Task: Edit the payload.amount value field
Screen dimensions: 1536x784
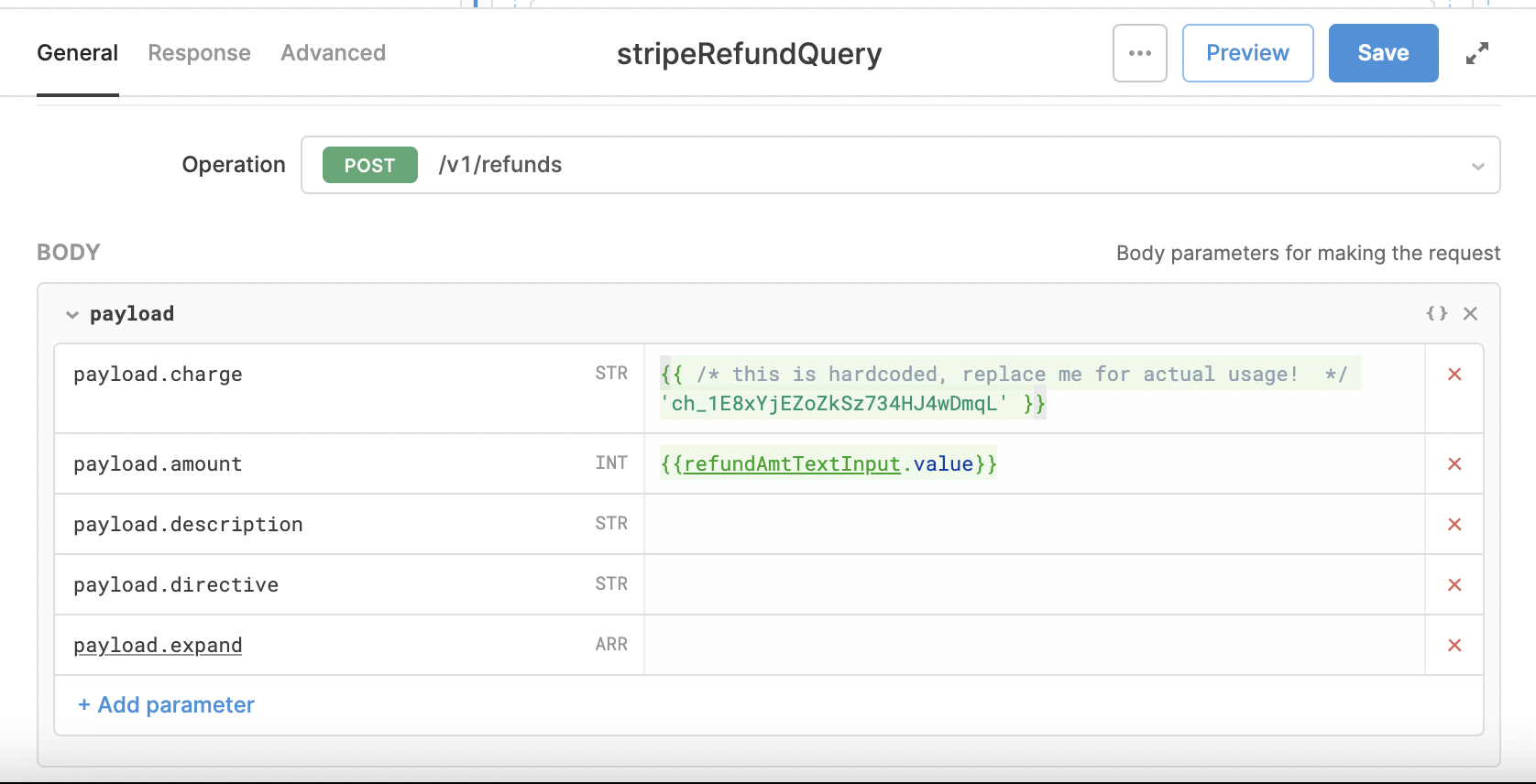Action: coord(1034,463)
